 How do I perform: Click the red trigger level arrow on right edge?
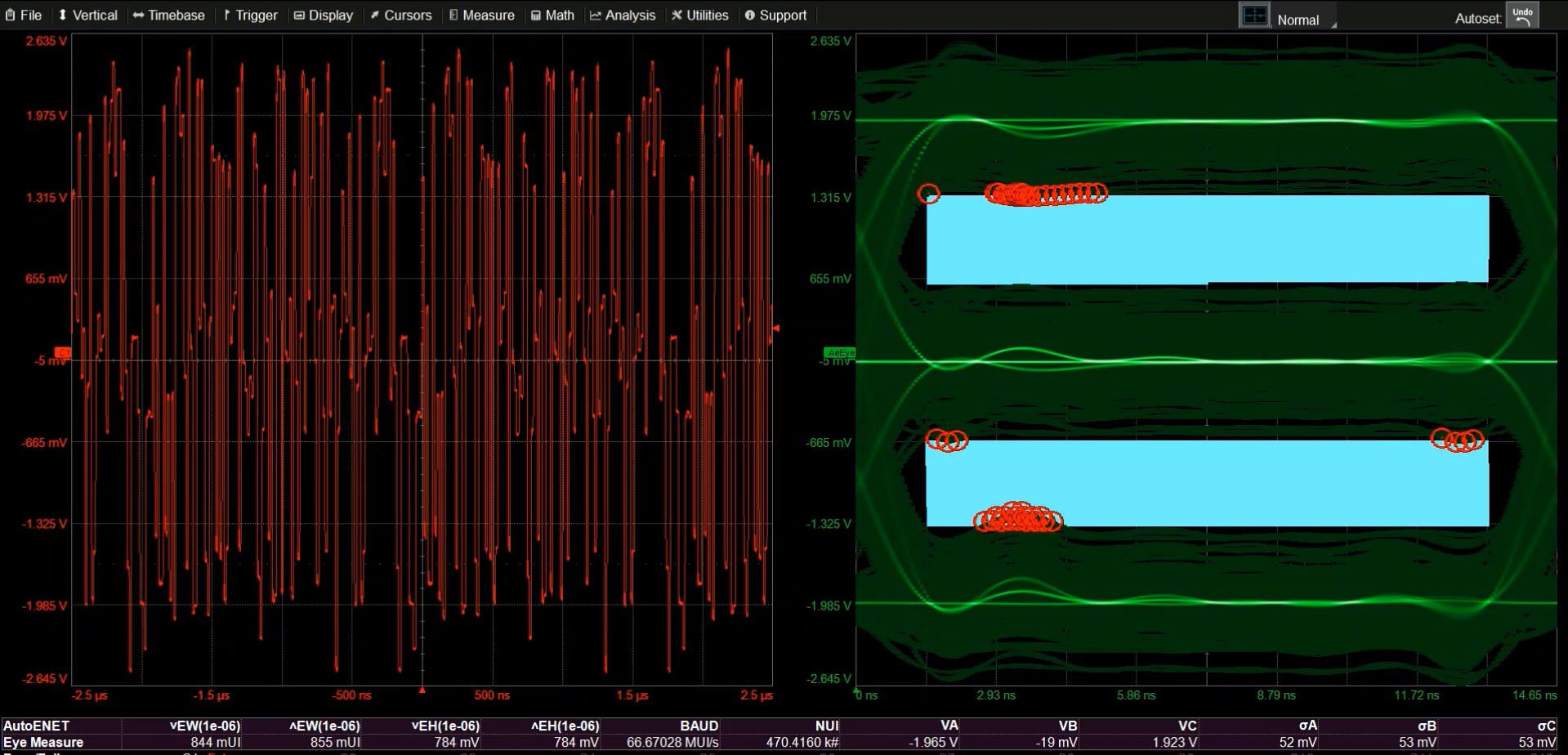coord(775,328)
